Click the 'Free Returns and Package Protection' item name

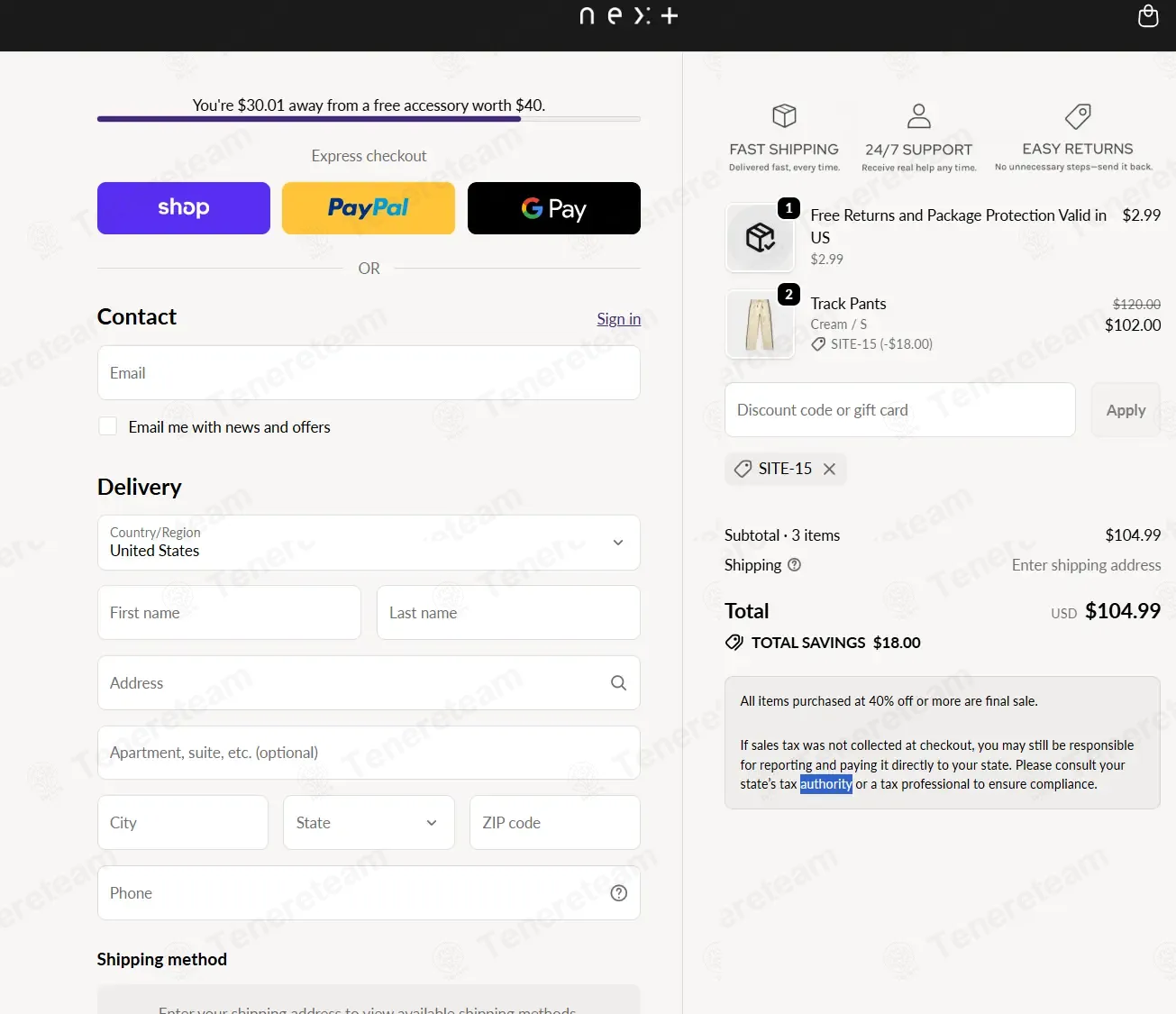(959, 226)
